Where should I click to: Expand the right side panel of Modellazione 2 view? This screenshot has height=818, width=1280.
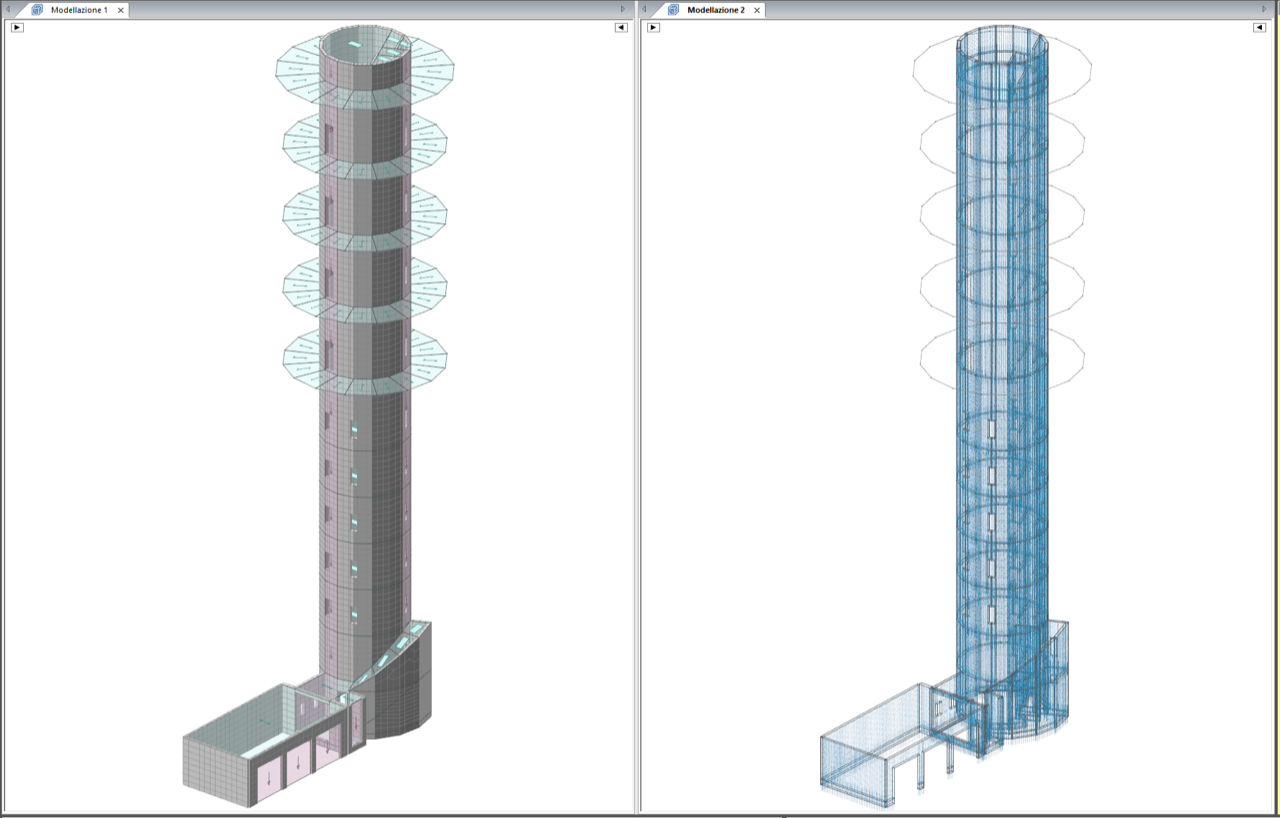pyautogui.click(x=1259, y=27)
